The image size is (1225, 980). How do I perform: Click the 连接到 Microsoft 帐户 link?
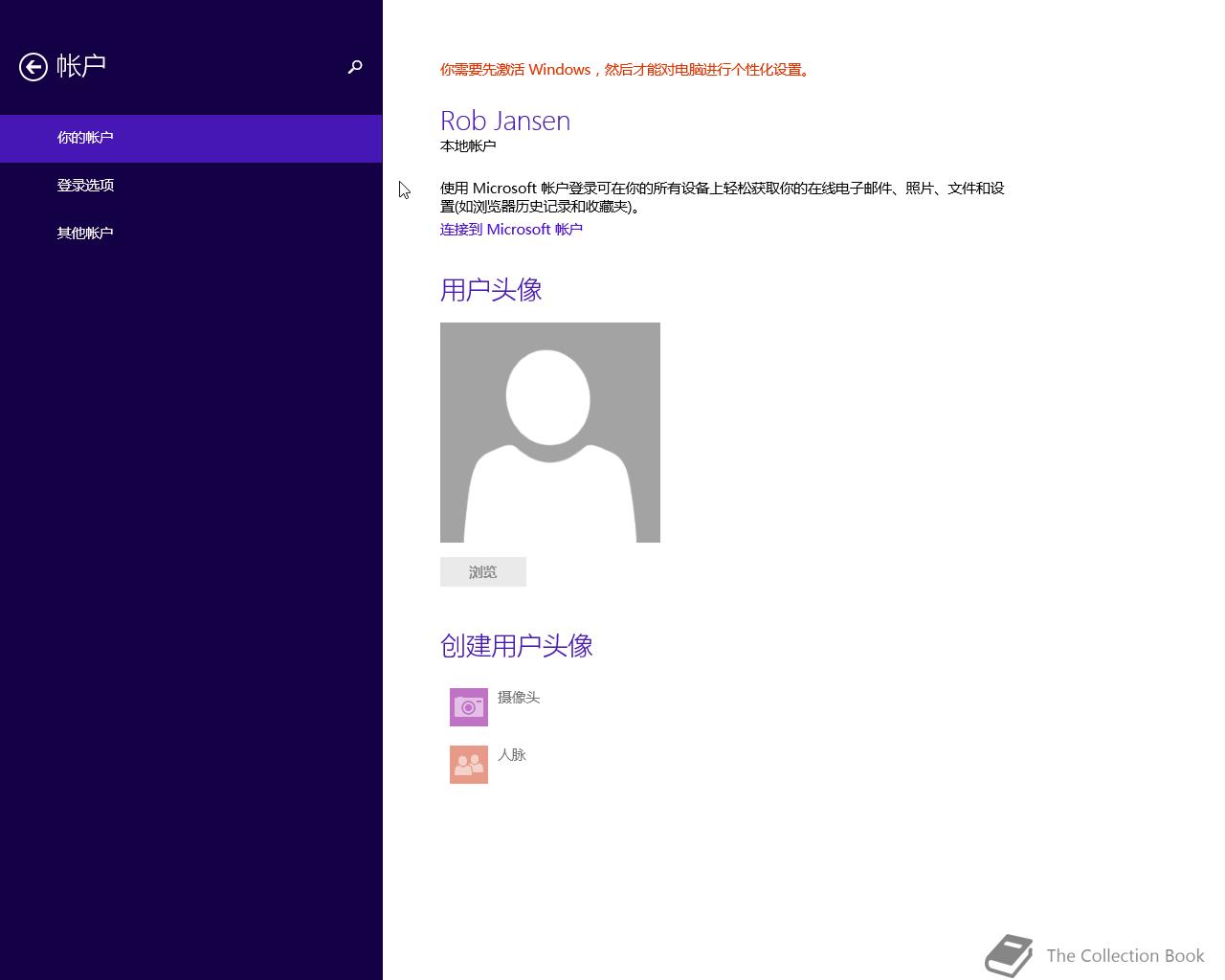click(x=511, y=230)
